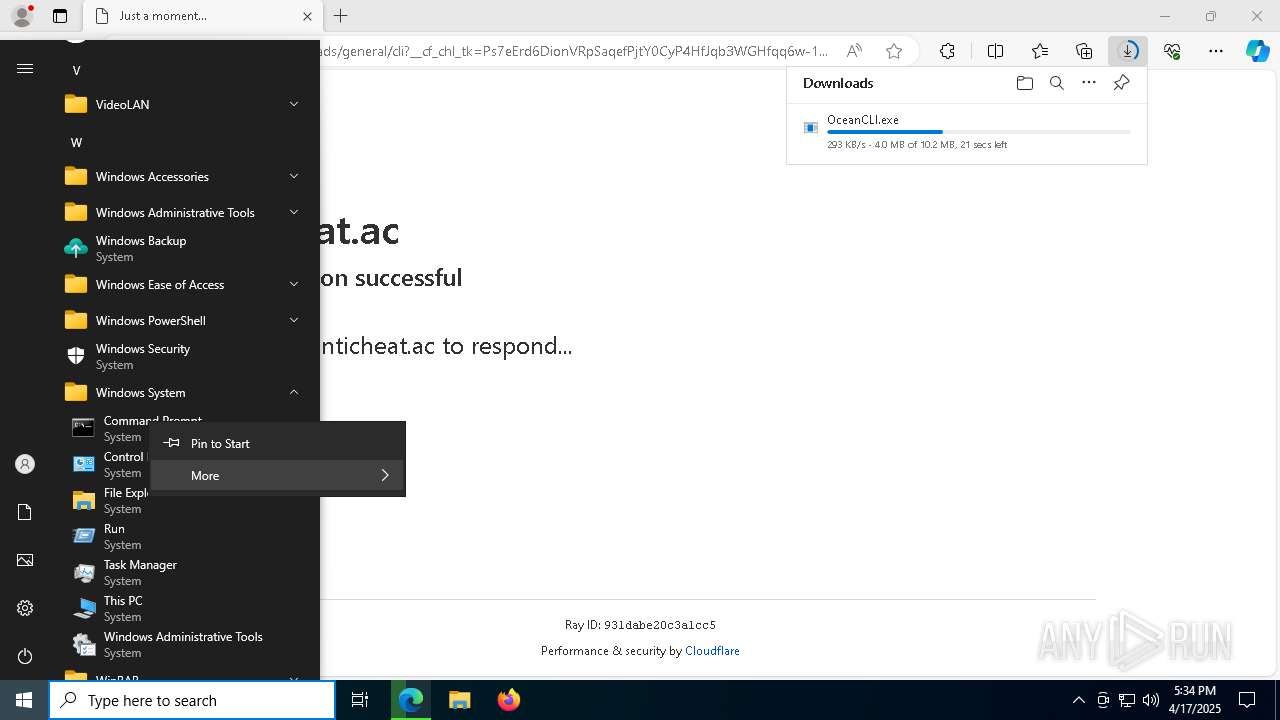The height and width of the screenshot is (720, 1280).
Task: Open the tab actions menu icon
Action: (60, 16)
